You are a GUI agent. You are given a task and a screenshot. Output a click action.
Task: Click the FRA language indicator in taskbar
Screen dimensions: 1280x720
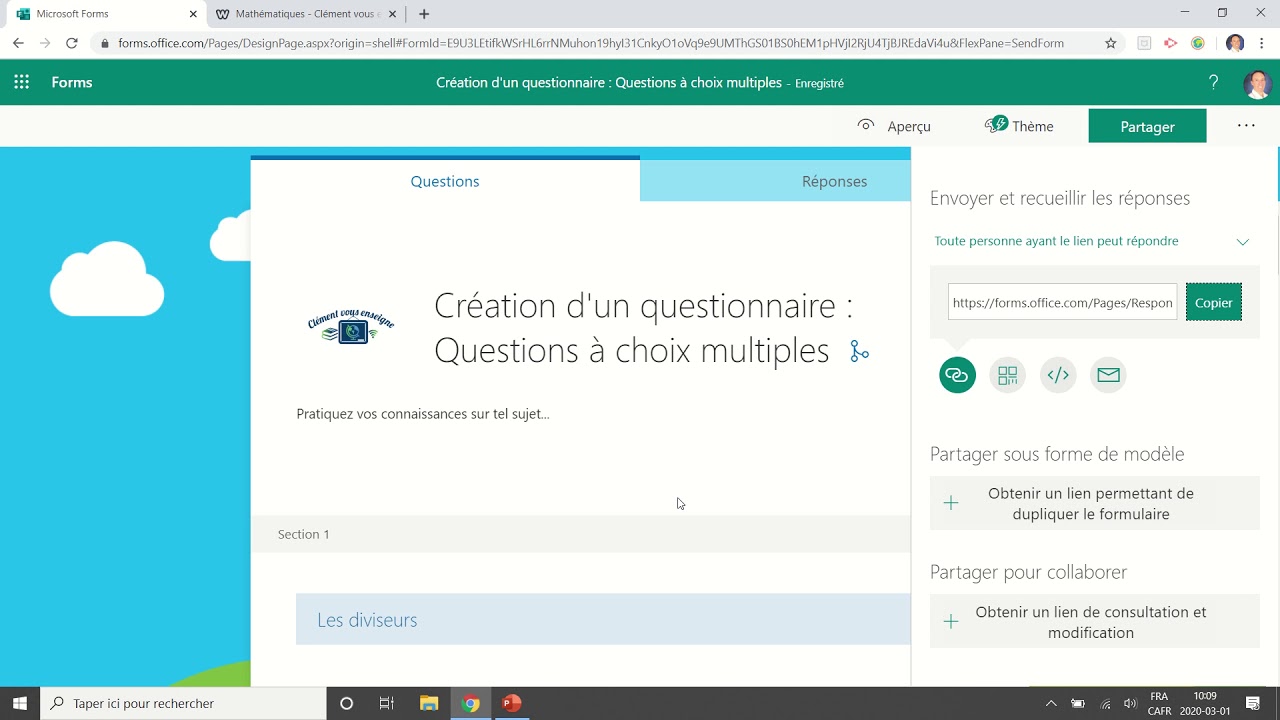pos(1159,703)
